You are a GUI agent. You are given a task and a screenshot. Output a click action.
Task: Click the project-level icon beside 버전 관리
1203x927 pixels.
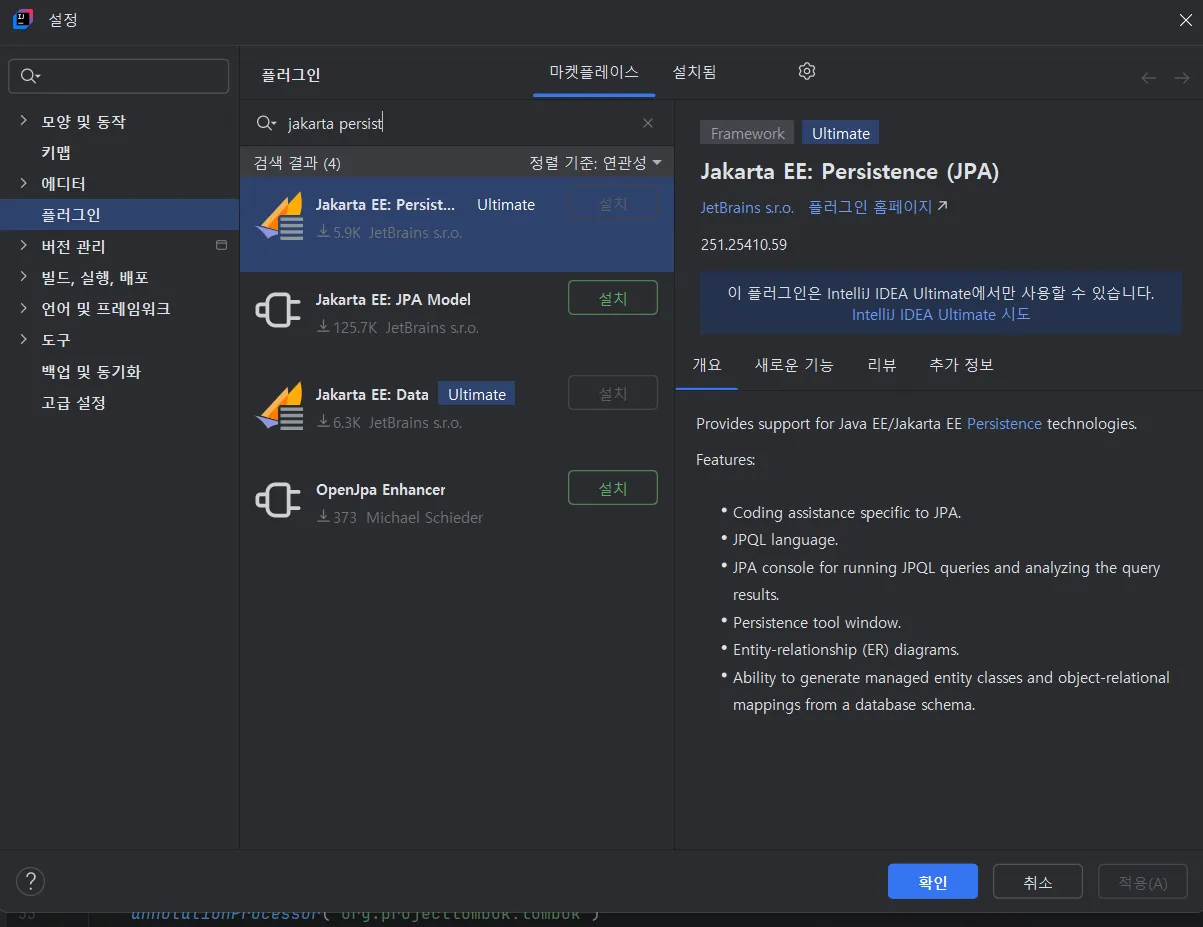222,245
